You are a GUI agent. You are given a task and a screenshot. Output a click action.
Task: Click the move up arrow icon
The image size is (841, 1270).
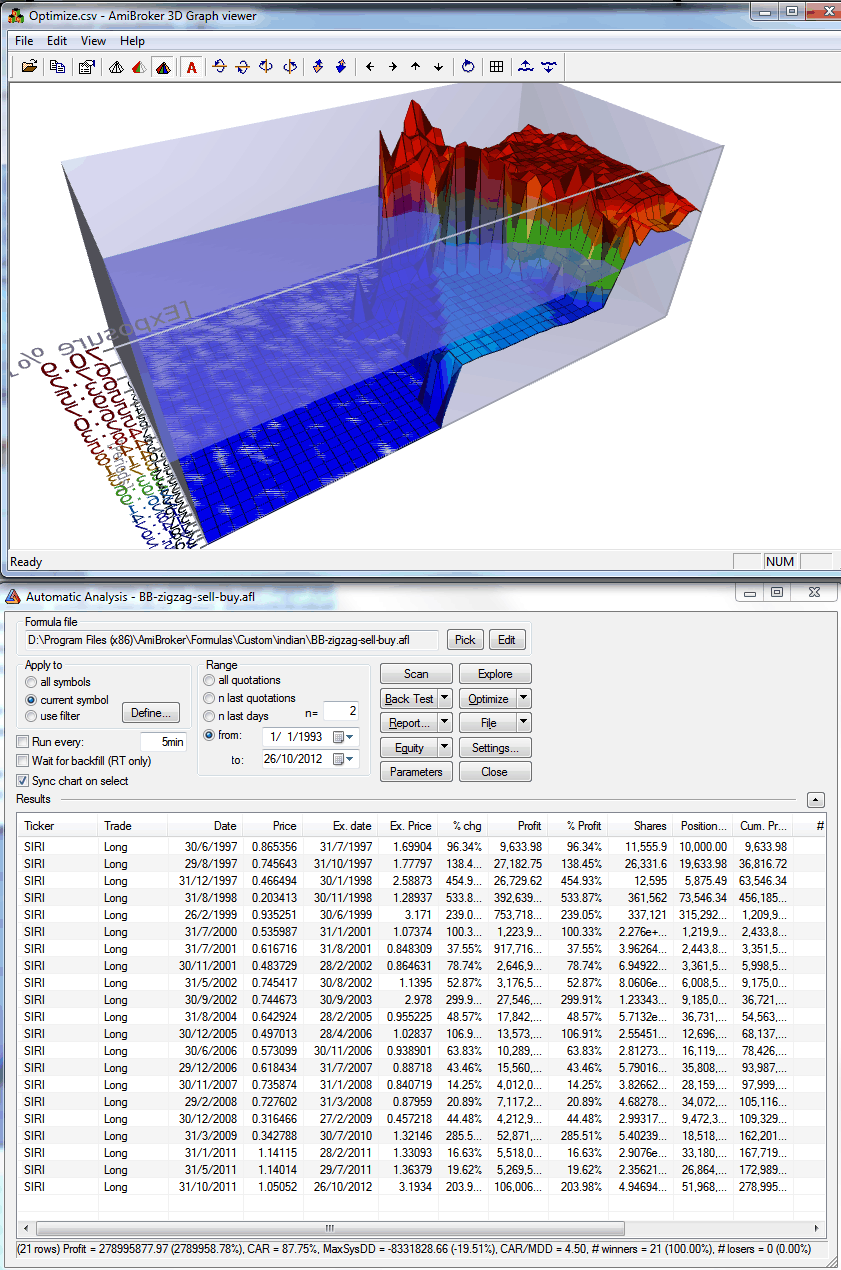pos(416,67)
